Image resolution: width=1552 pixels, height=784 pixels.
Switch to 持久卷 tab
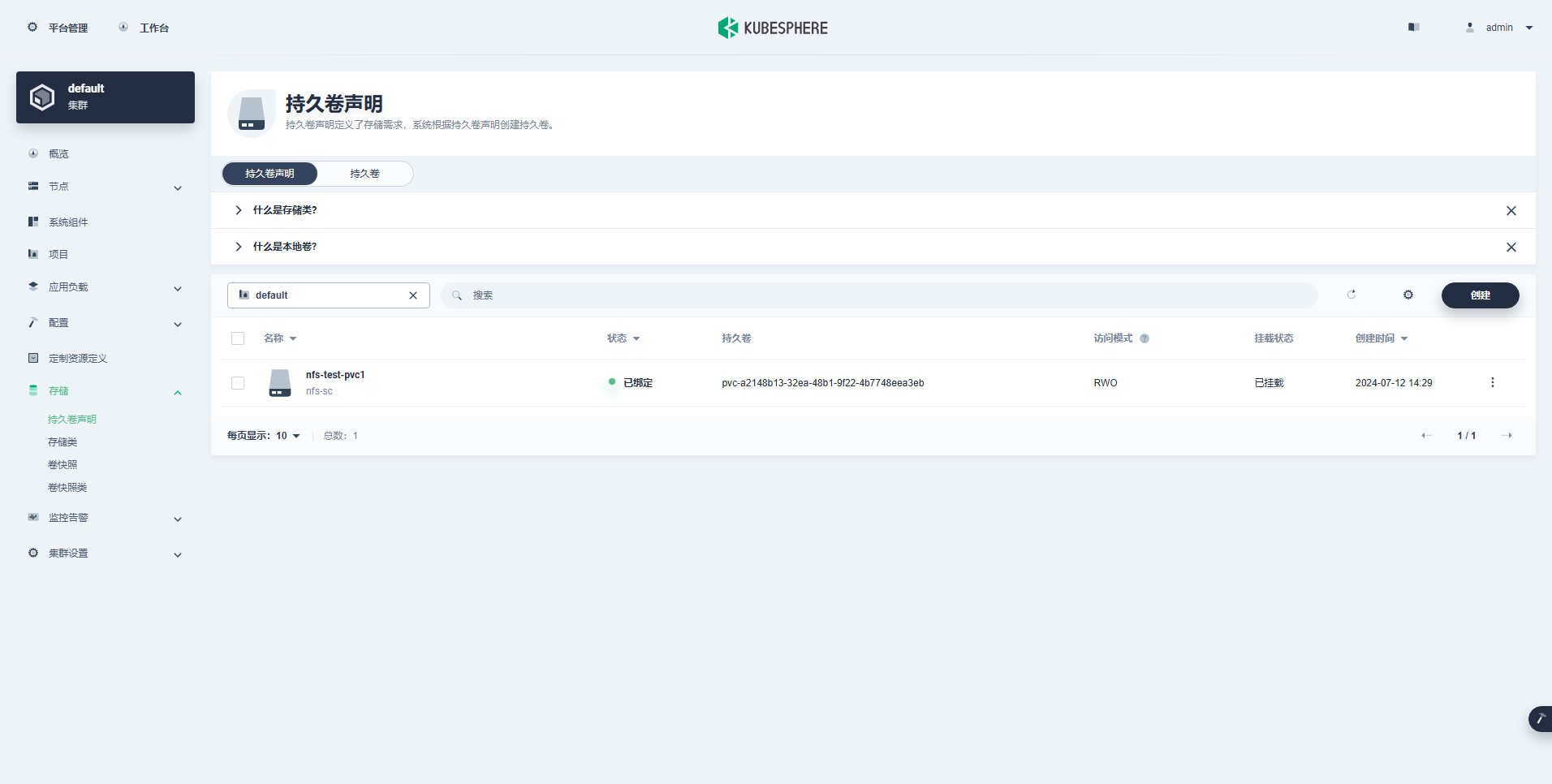pyautogui.click(x=364, y=174)
